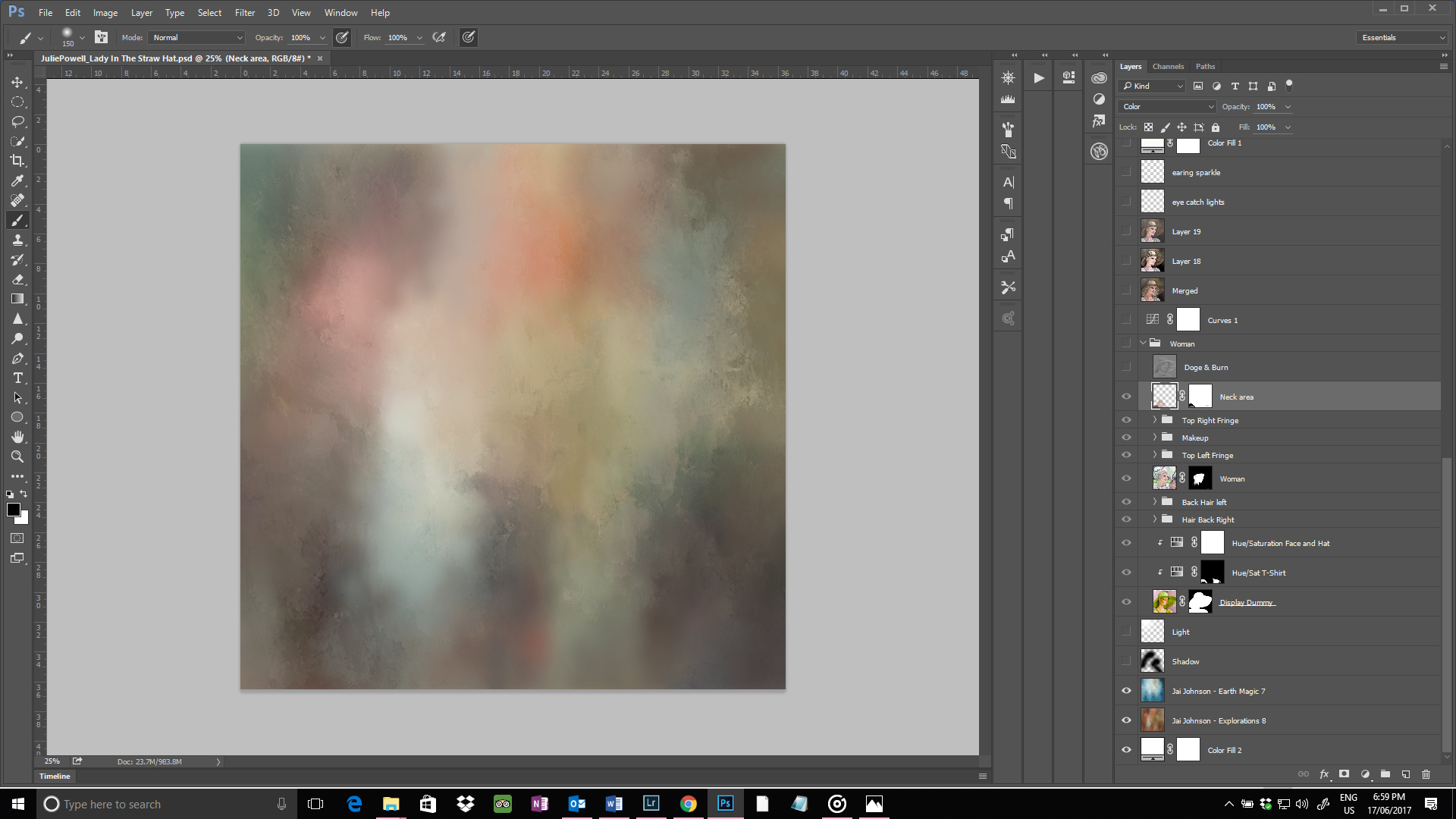Hide Jai Johnson - Earth Magic 7 layer
Viewport: 1456px width, 819px height.
tap(1126, 691)
